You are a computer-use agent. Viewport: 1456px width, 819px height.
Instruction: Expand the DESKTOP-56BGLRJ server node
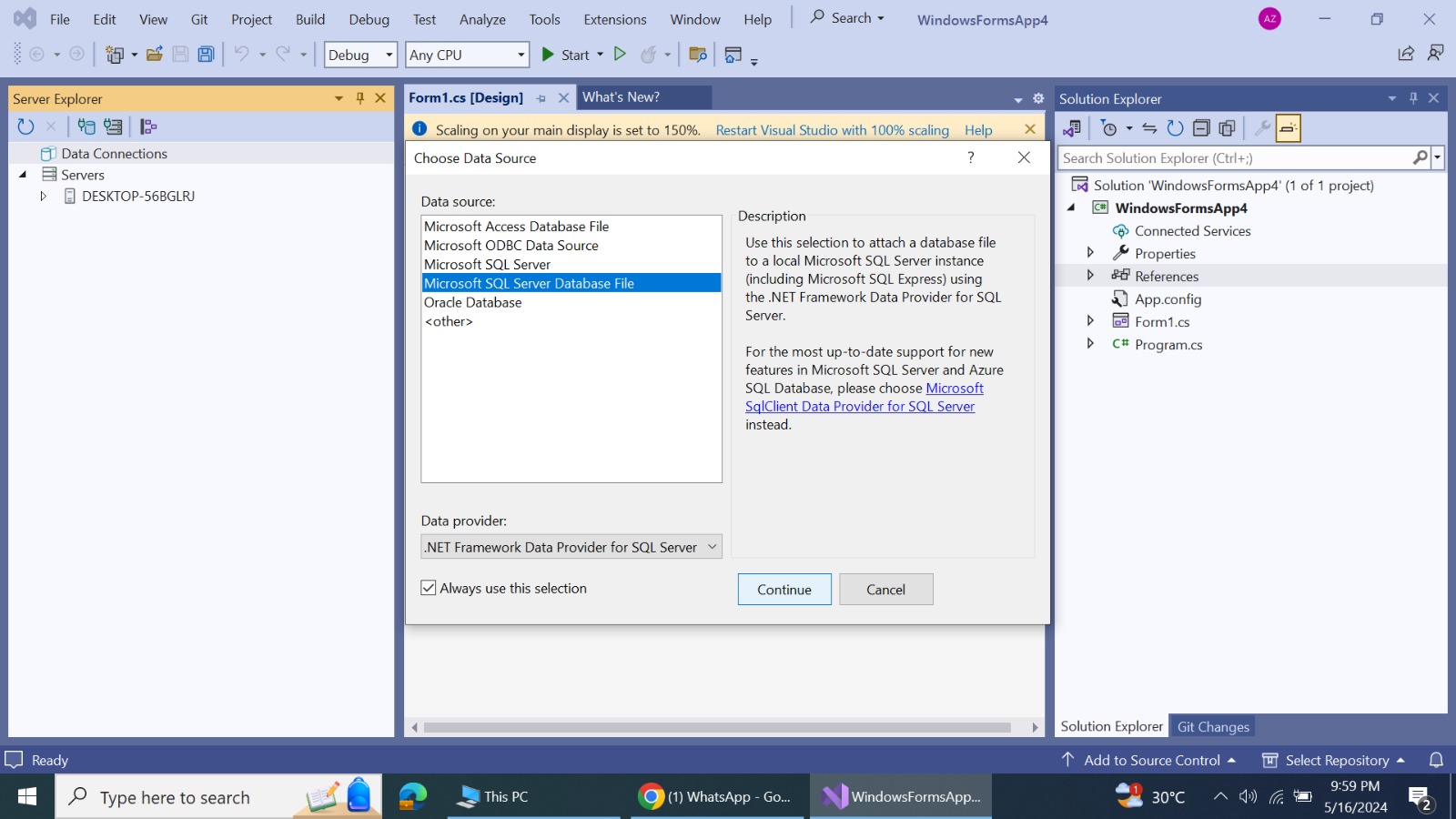pyautogui.click(x=43, y=196)
